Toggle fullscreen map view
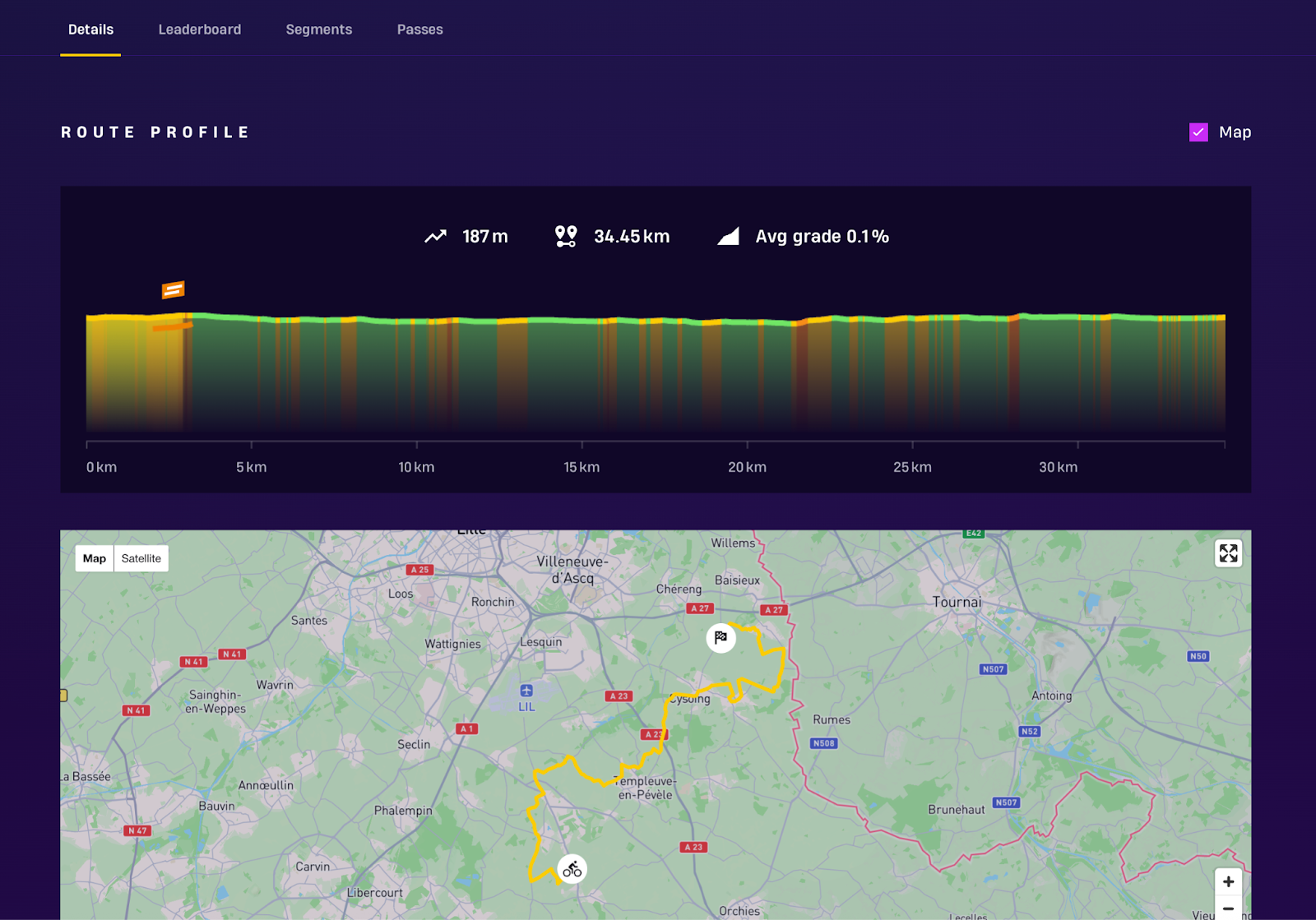The height and width of the screenshot is (920, 1316). (x=1228, y=553)
